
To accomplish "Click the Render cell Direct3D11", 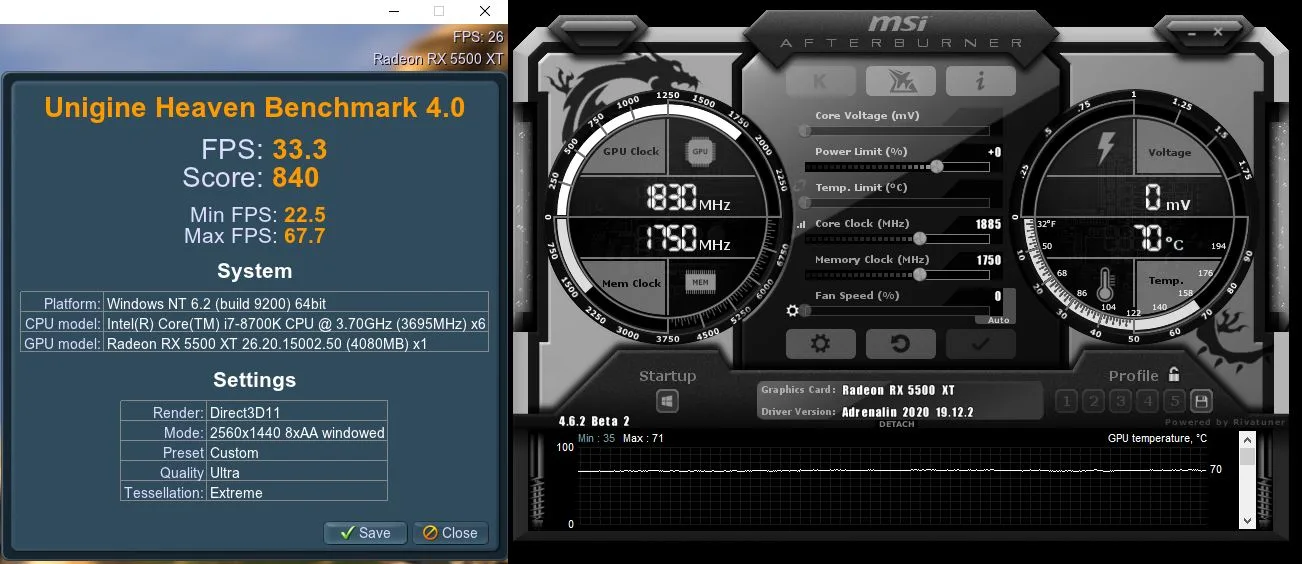I will pyautogui.click(x=297, y=412).
